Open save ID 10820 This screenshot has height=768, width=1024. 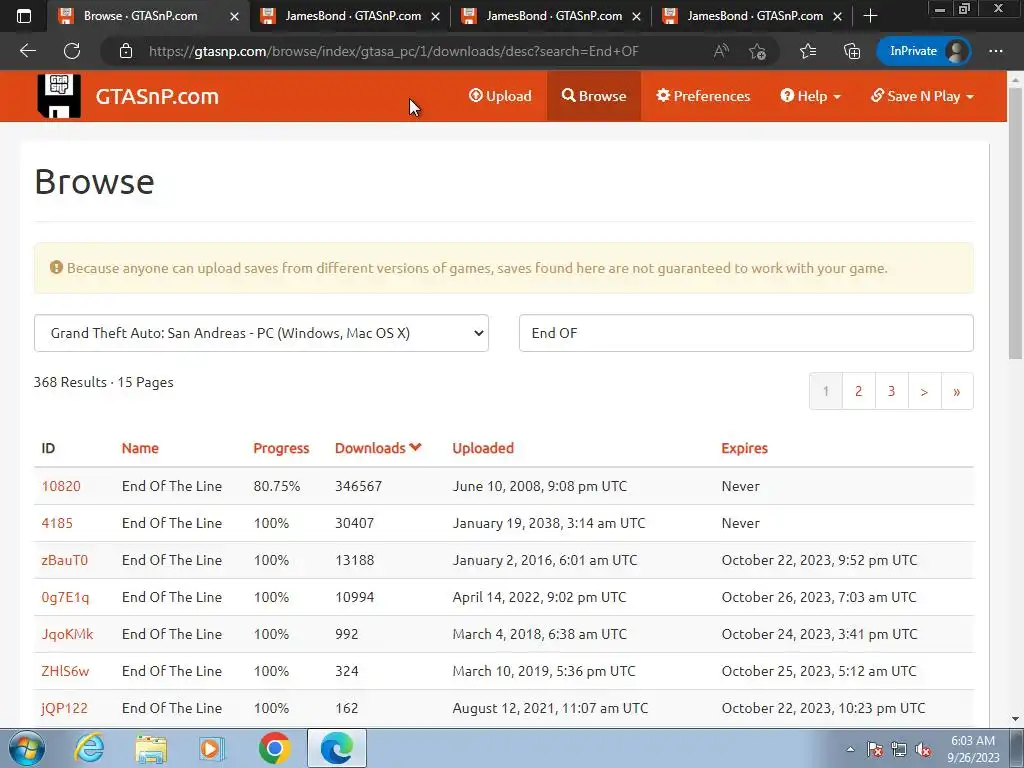point(61,486)
